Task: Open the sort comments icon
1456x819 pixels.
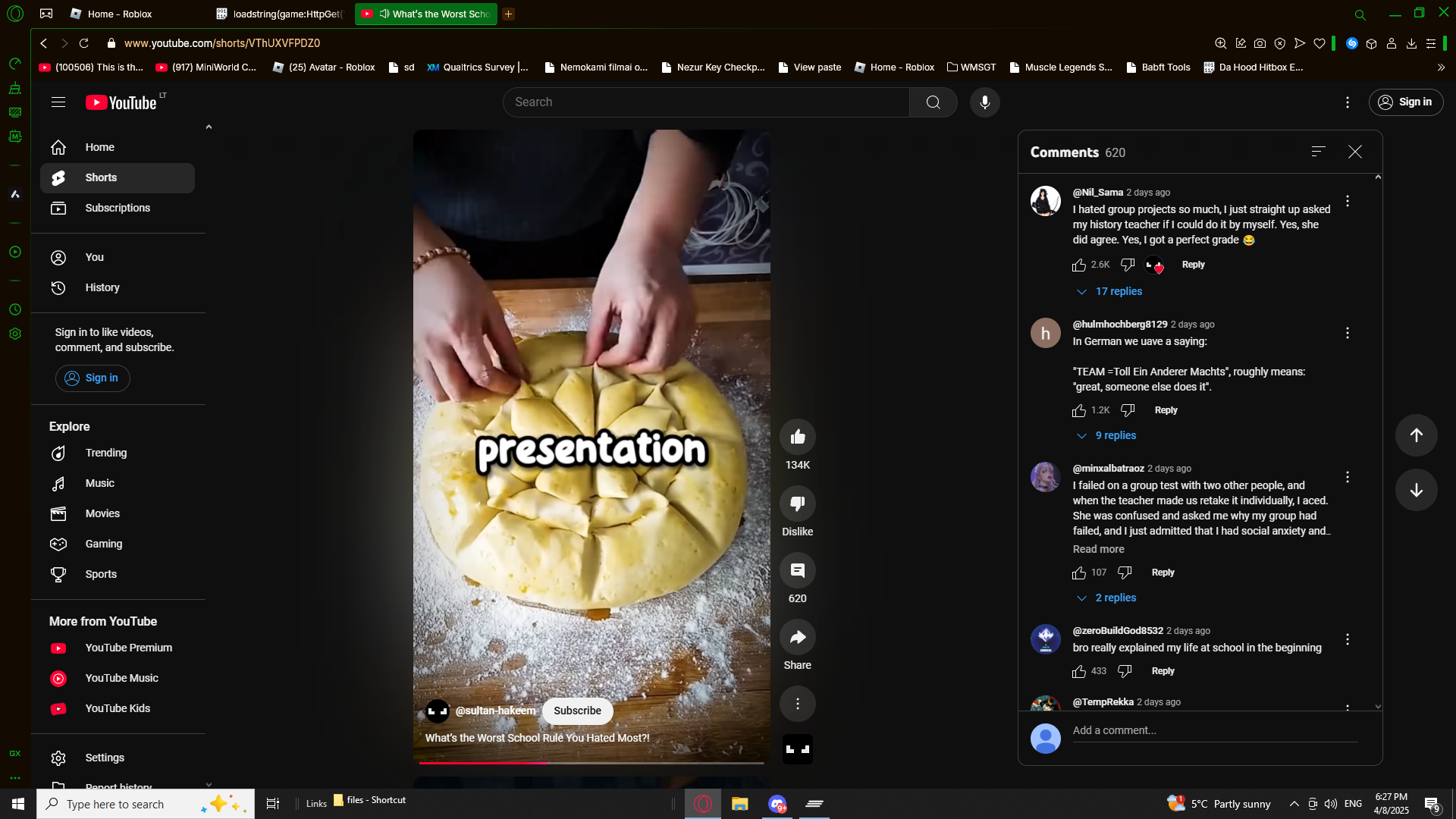Action: 1318,152
